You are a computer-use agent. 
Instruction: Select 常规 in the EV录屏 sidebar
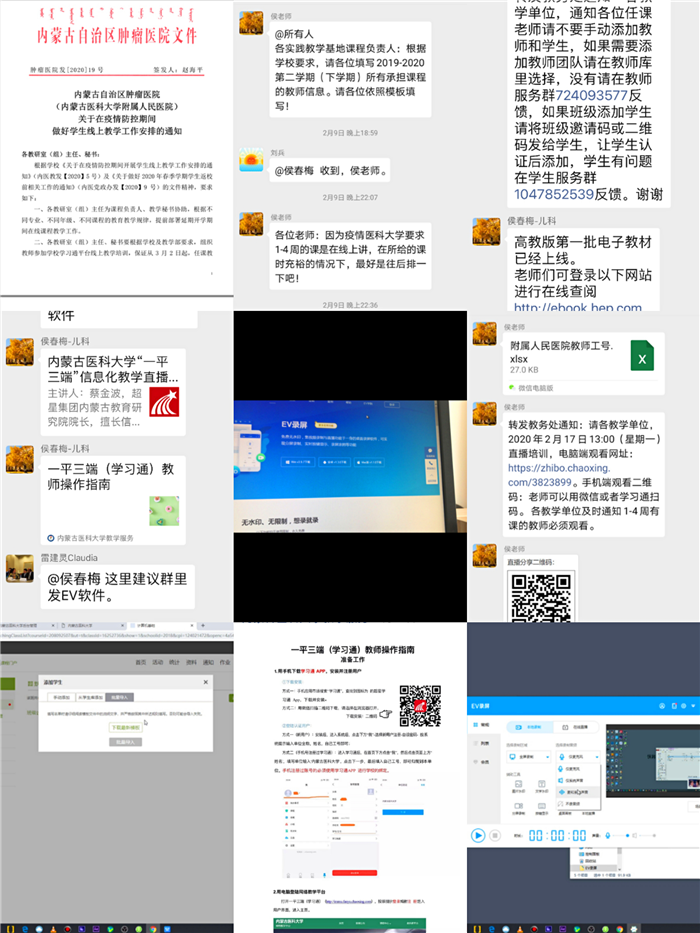[482, 725]
